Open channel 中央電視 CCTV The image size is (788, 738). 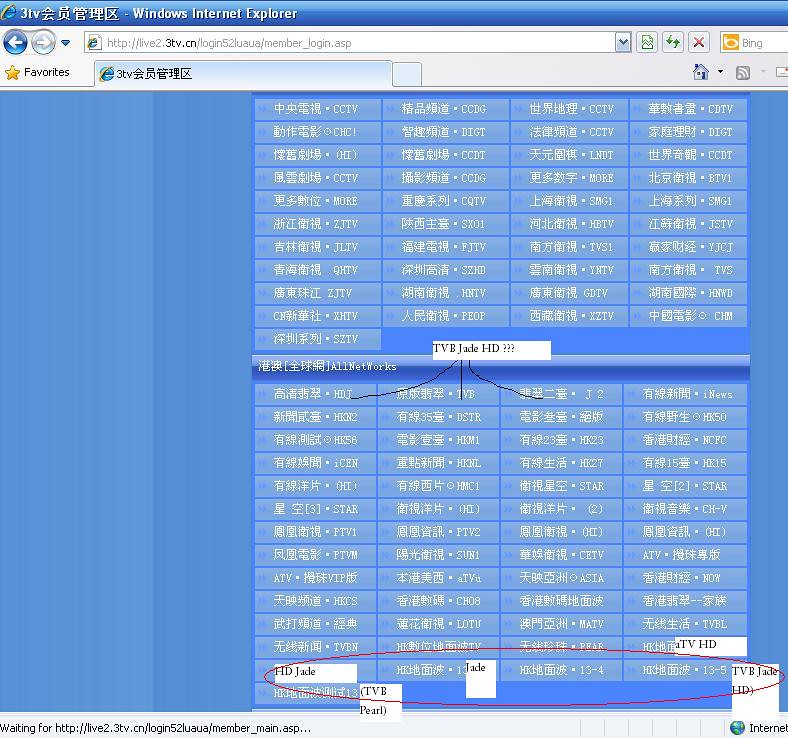coord(318,109)
